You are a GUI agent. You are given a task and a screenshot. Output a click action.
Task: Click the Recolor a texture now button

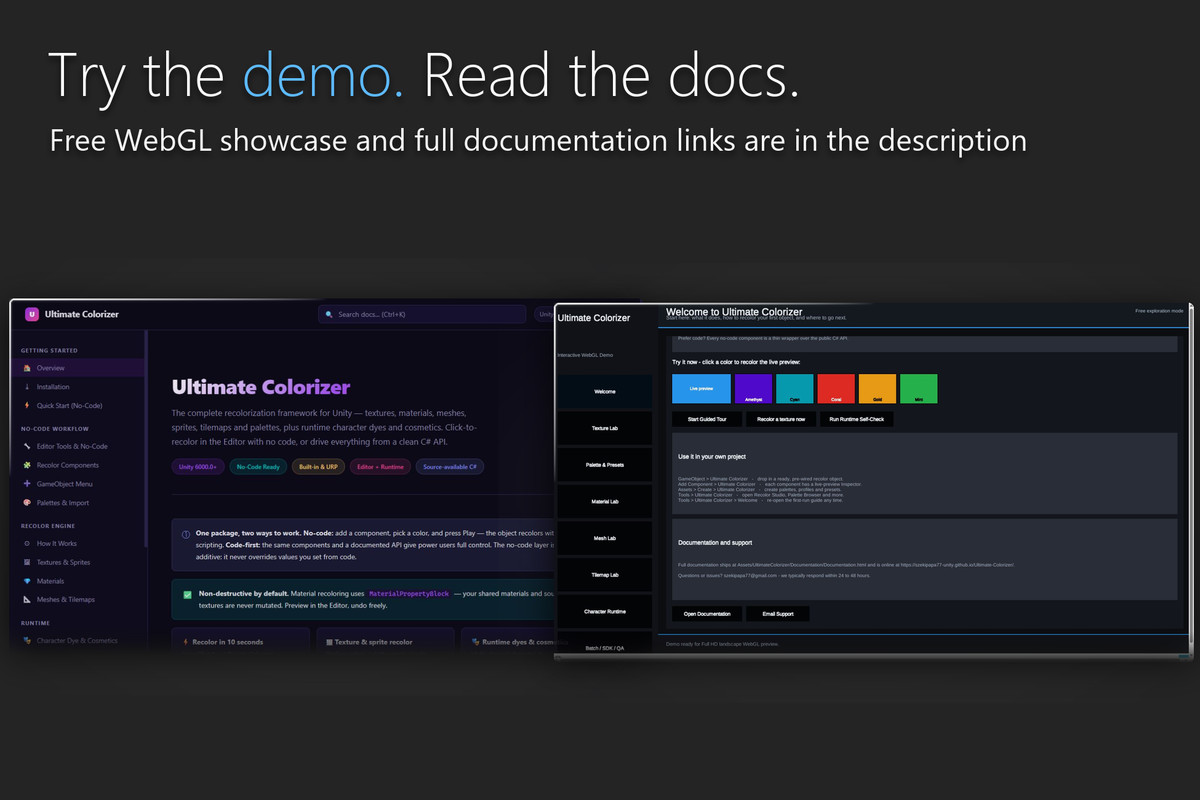pos(781,419)
